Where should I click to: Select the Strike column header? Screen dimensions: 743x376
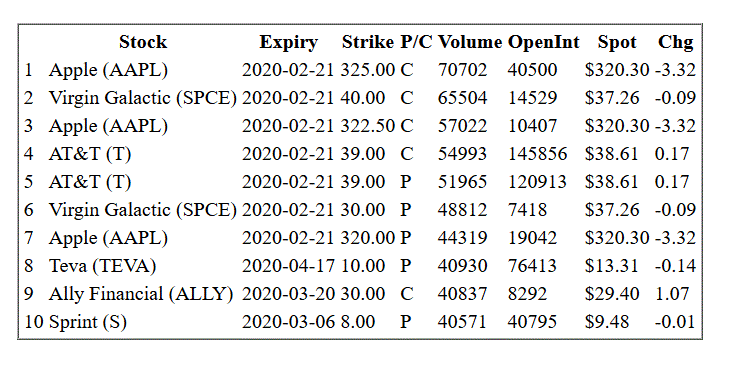(x=368, y=42)
